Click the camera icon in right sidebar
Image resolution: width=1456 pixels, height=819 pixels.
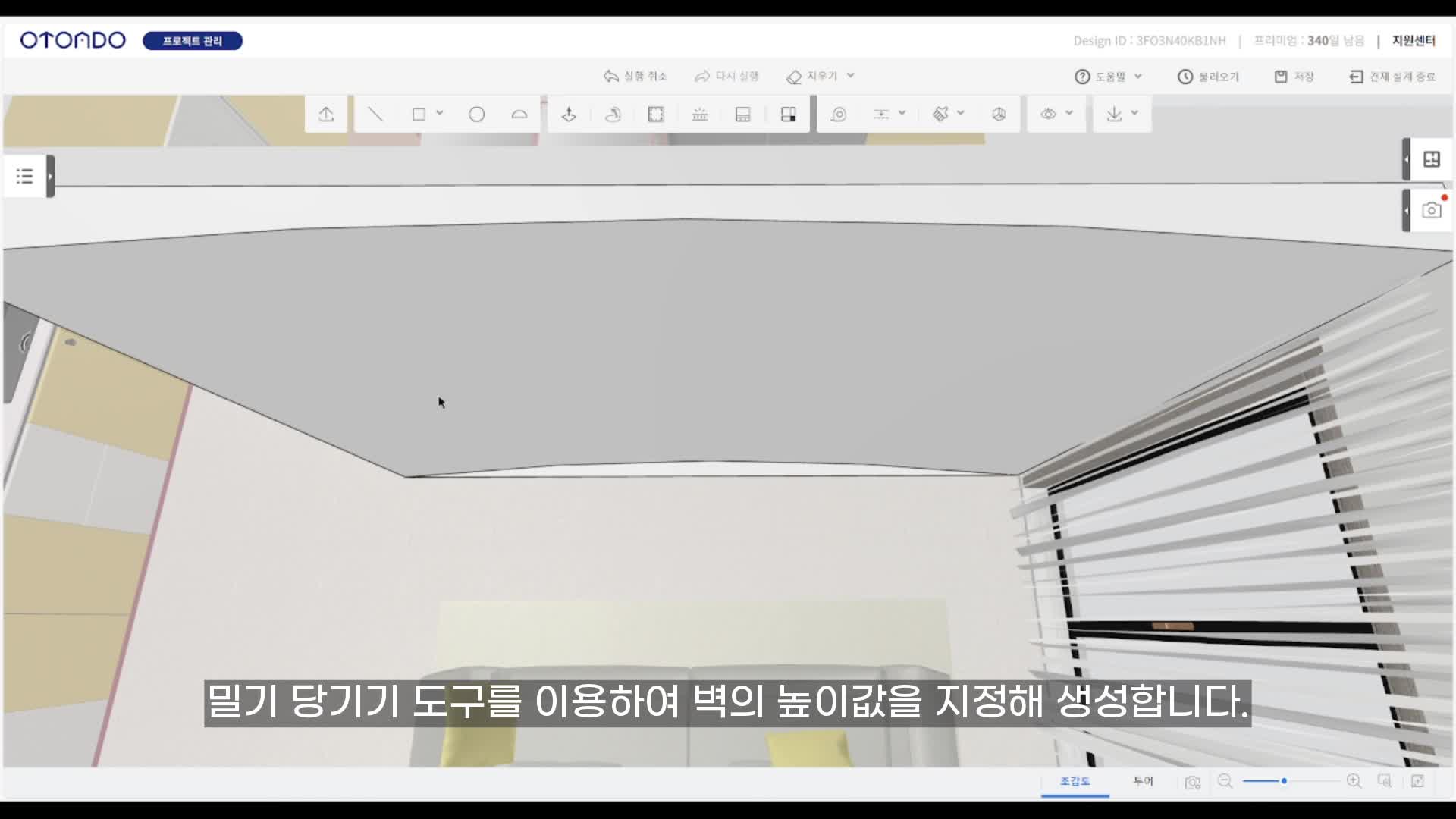1431,210
